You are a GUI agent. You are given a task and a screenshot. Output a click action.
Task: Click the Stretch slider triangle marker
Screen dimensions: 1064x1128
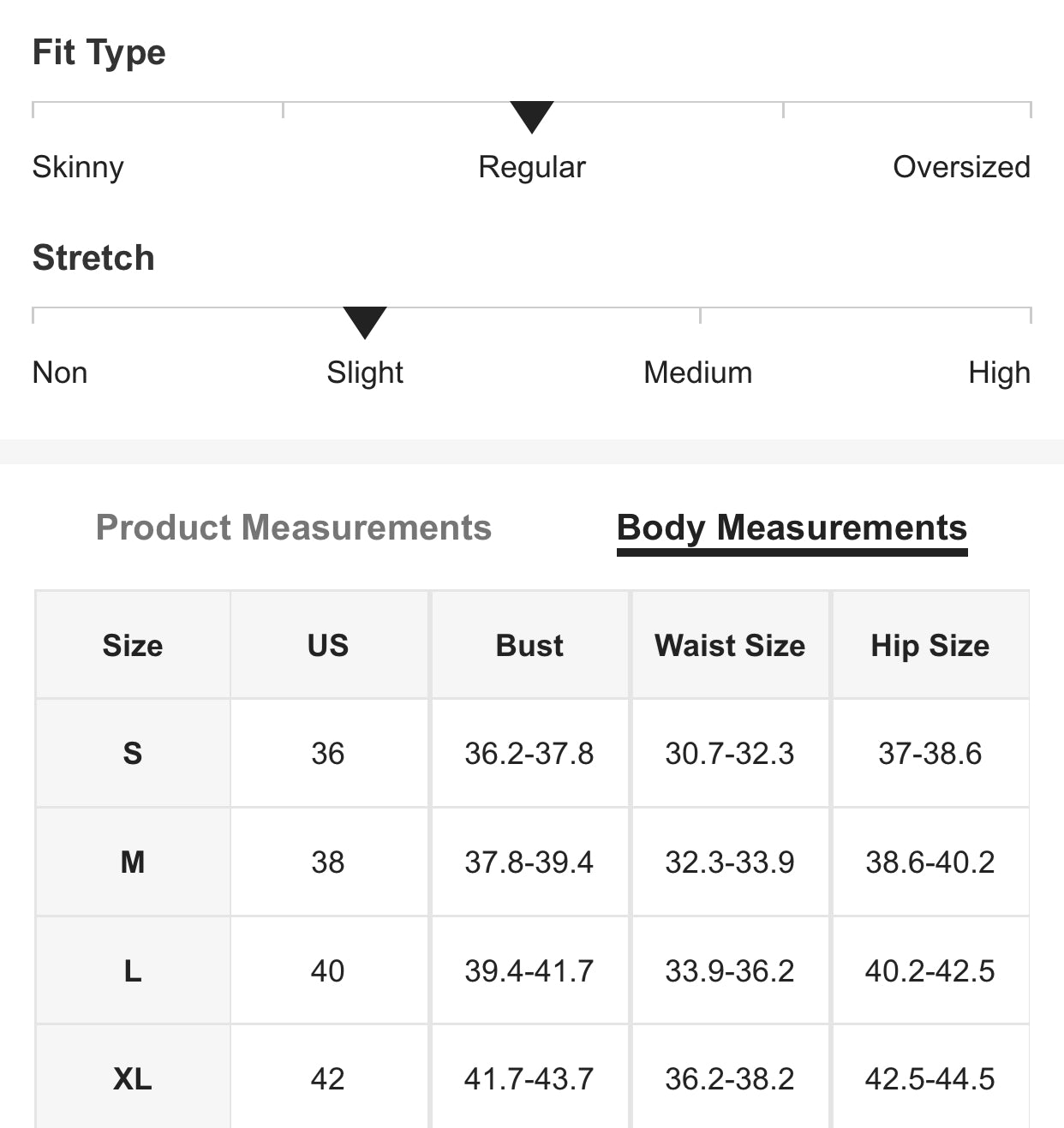point(365,321)
